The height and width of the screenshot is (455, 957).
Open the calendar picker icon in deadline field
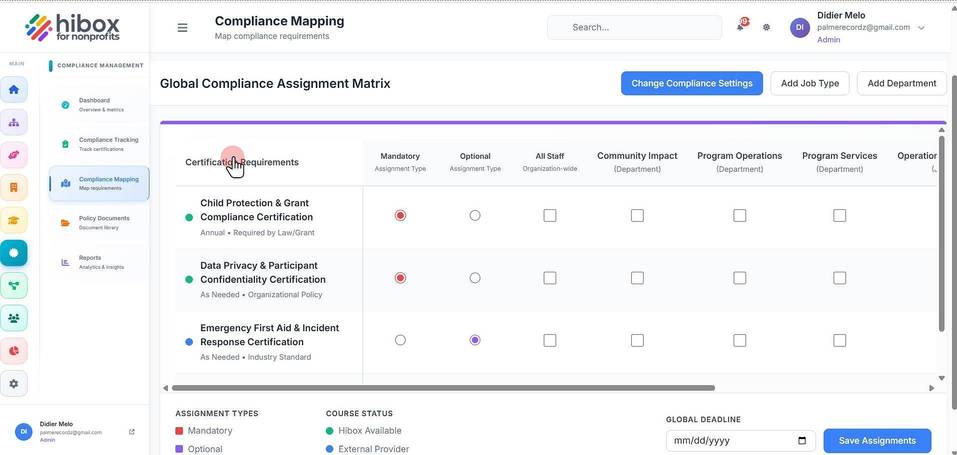(x=802, y=441)
